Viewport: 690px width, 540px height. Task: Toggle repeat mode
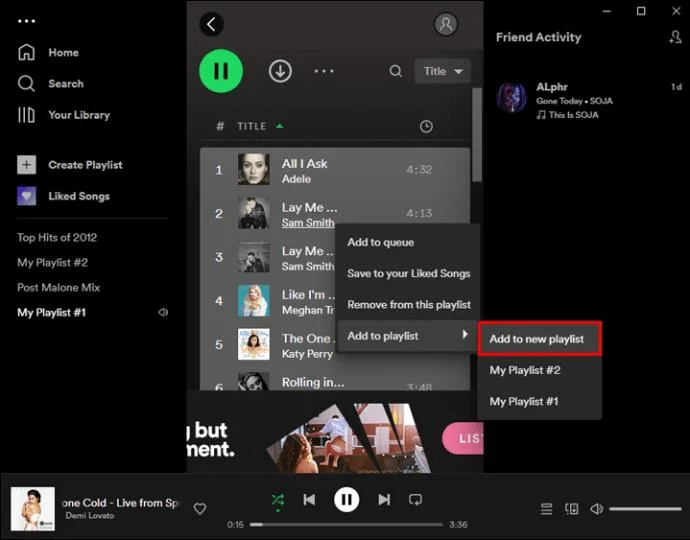pyautogui.click(x=415, y=500)
